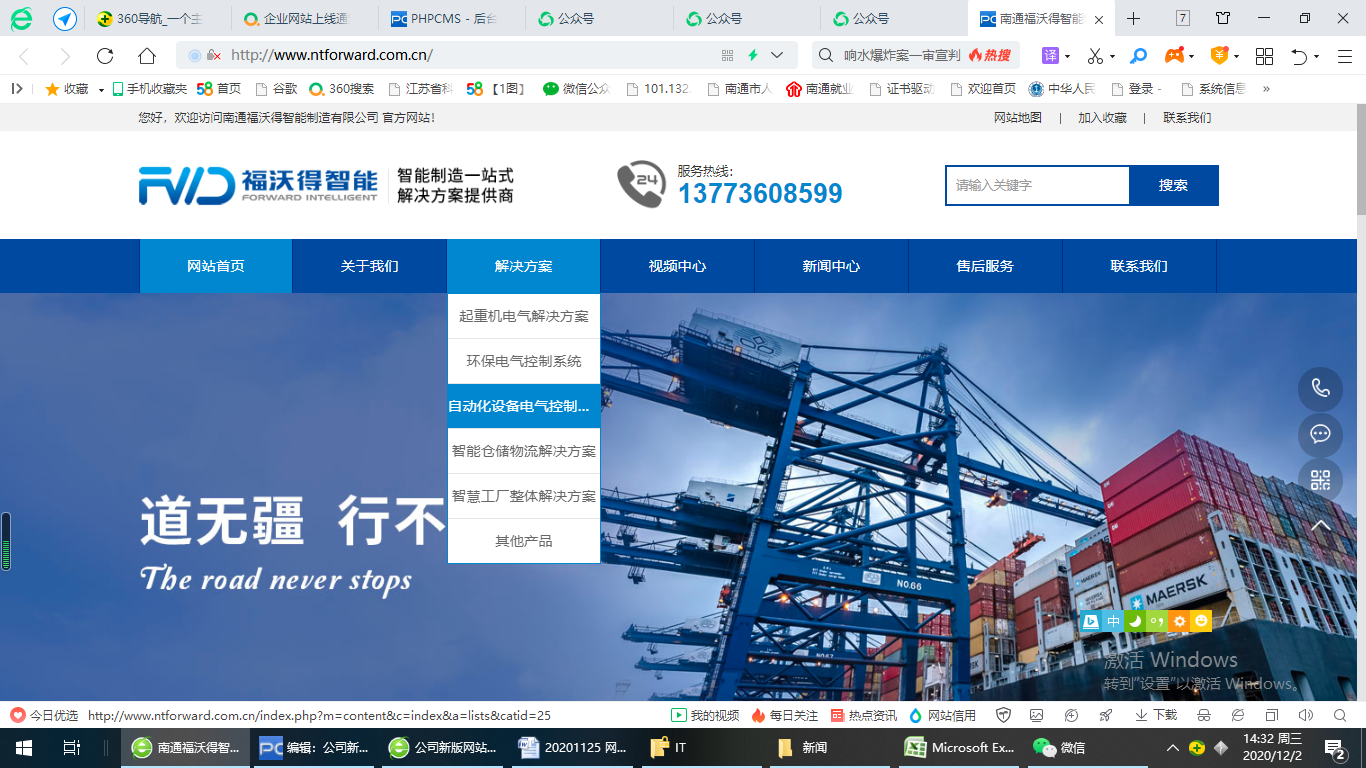The width and height of the screenshot is (1366, 768).
Task: Click the browser refresh icon
Action: pos(105,56)
